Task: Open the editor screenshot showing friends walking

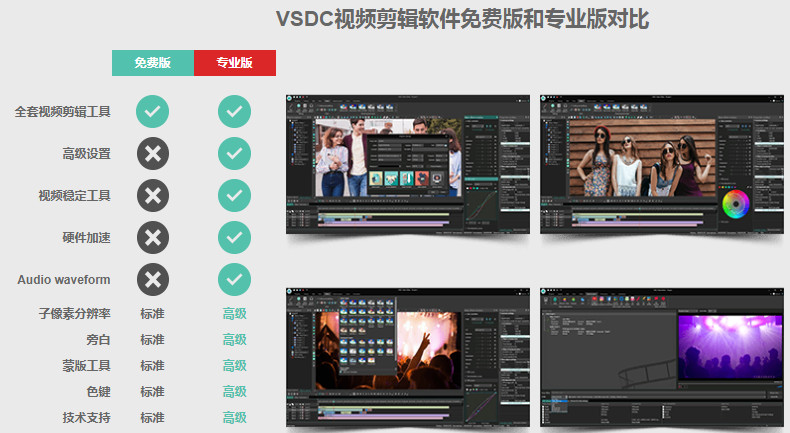Action: point(408,164)
